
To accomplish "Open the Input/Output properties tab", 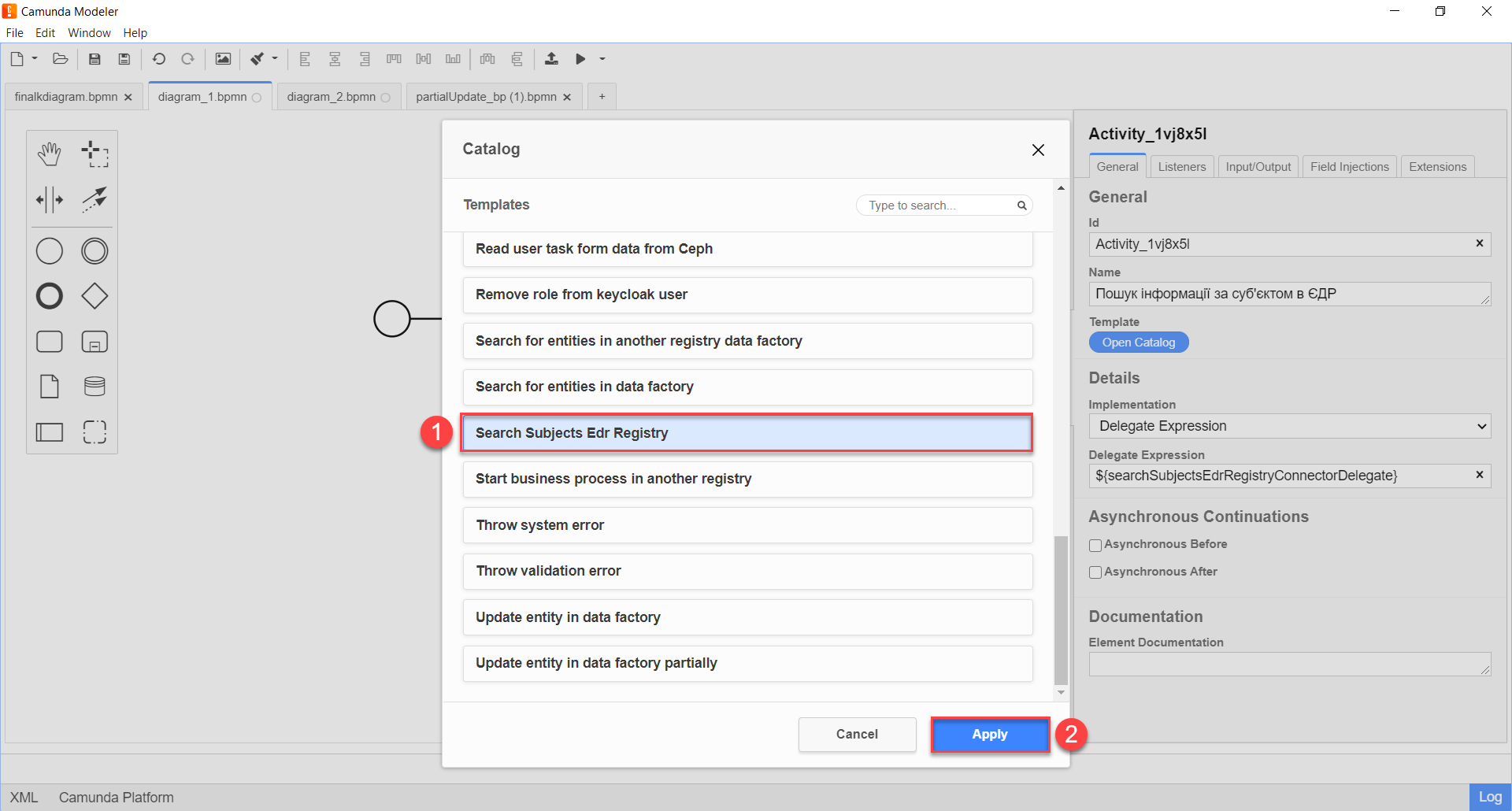I will pos(1258,167).
